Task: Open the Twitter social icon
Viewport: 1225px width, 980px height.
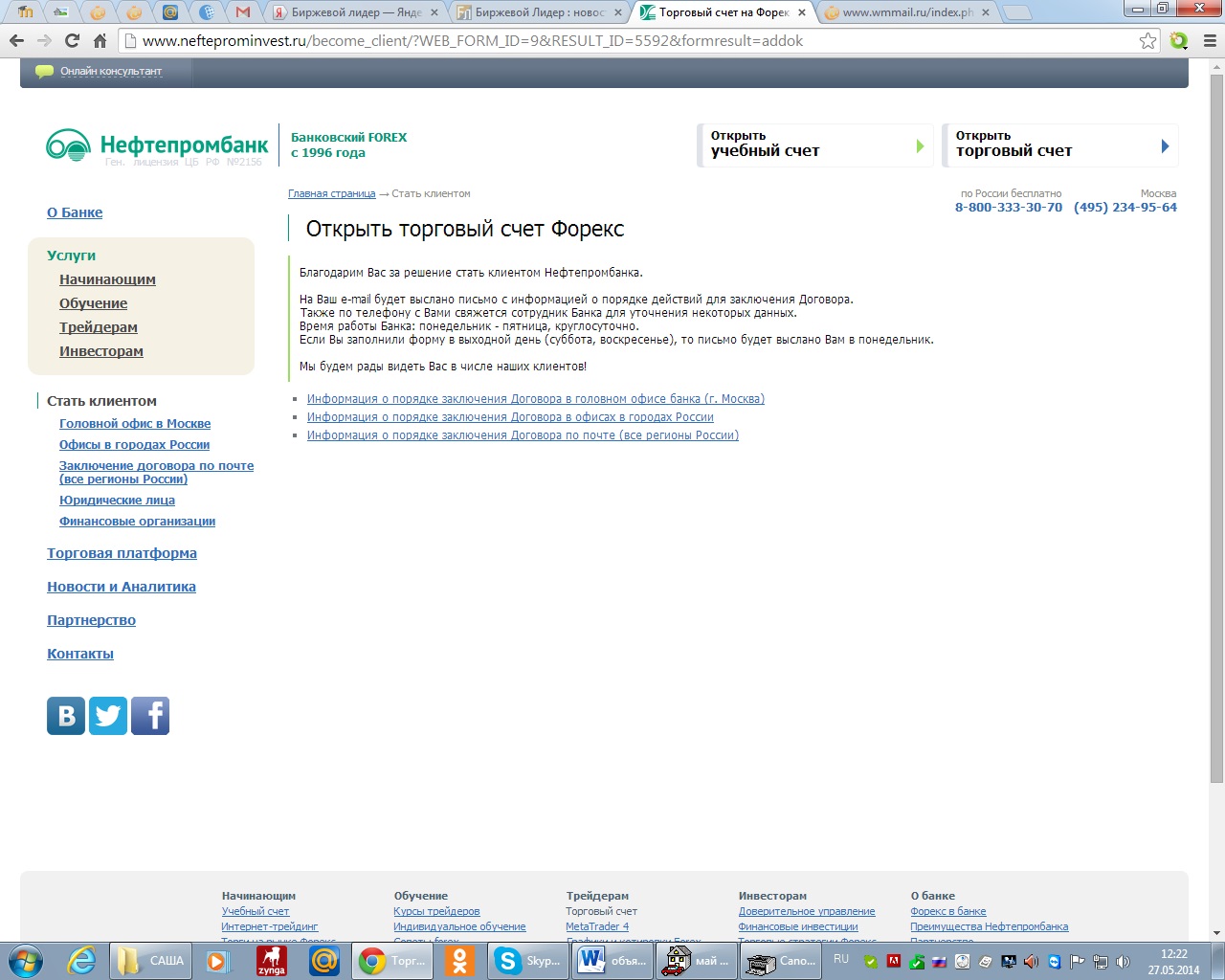Action: 108,716
